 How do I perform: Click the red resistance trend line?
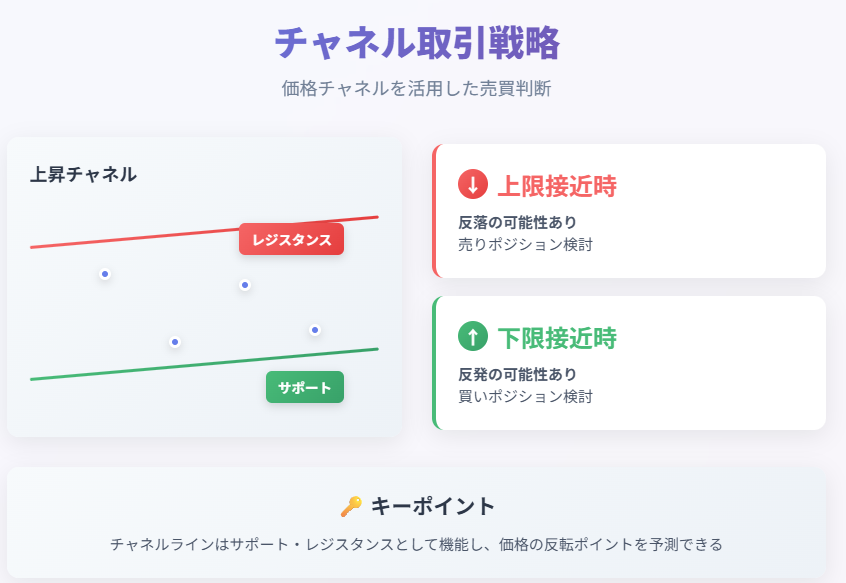click(x=135, y=238)
